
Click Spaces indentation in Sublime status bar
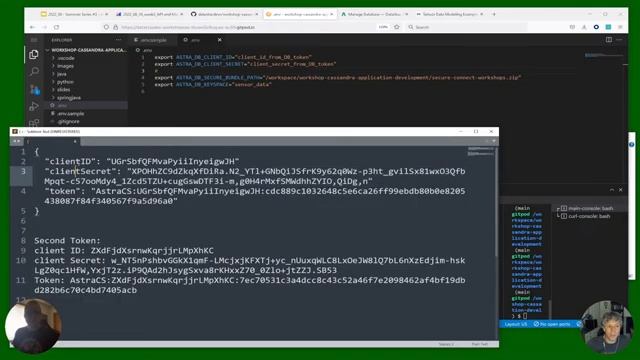446,344
